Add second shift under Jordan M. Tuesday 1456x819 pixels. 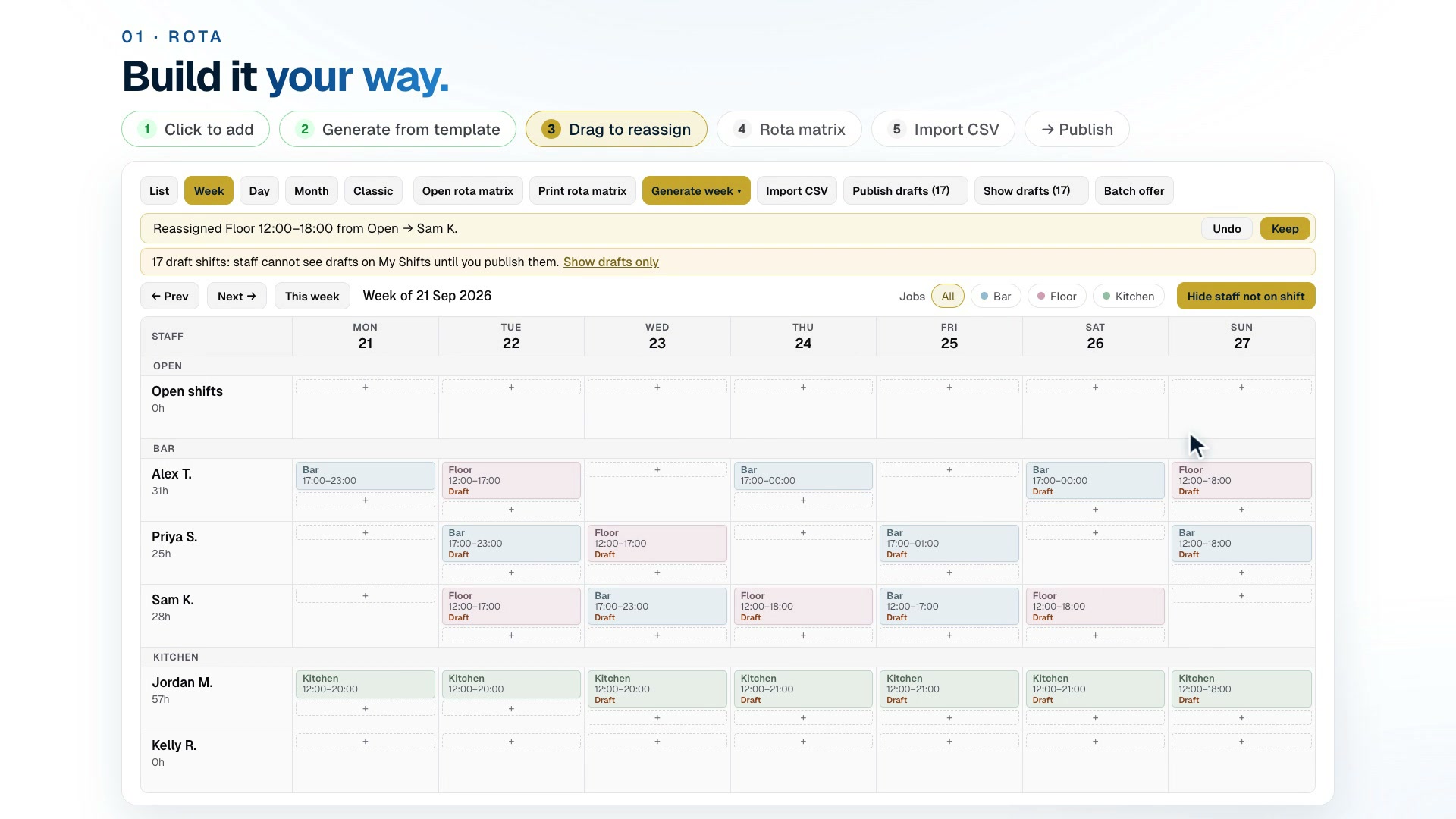511,709
